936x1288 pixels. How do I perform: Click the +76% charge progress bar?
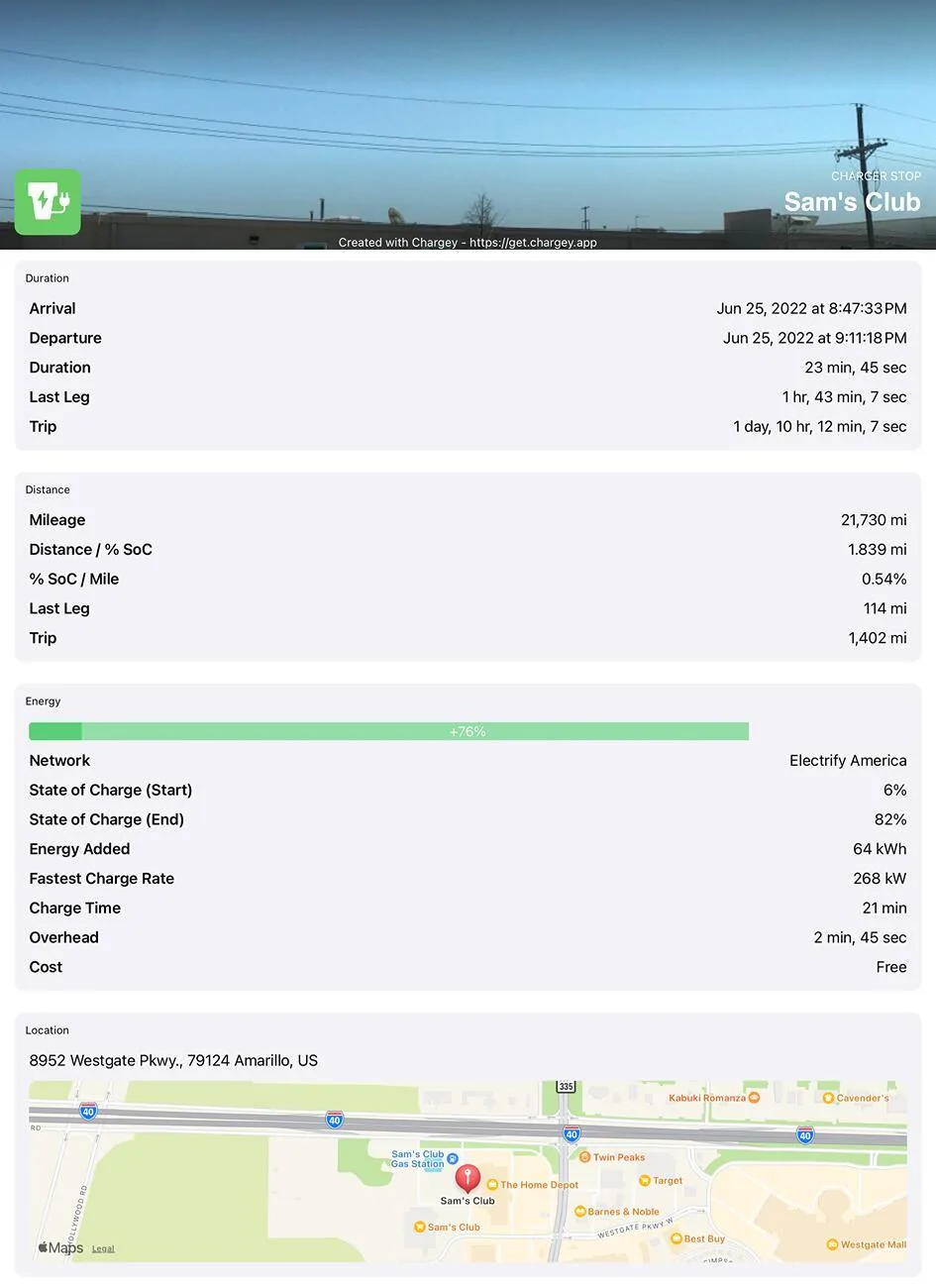[388, 731]
